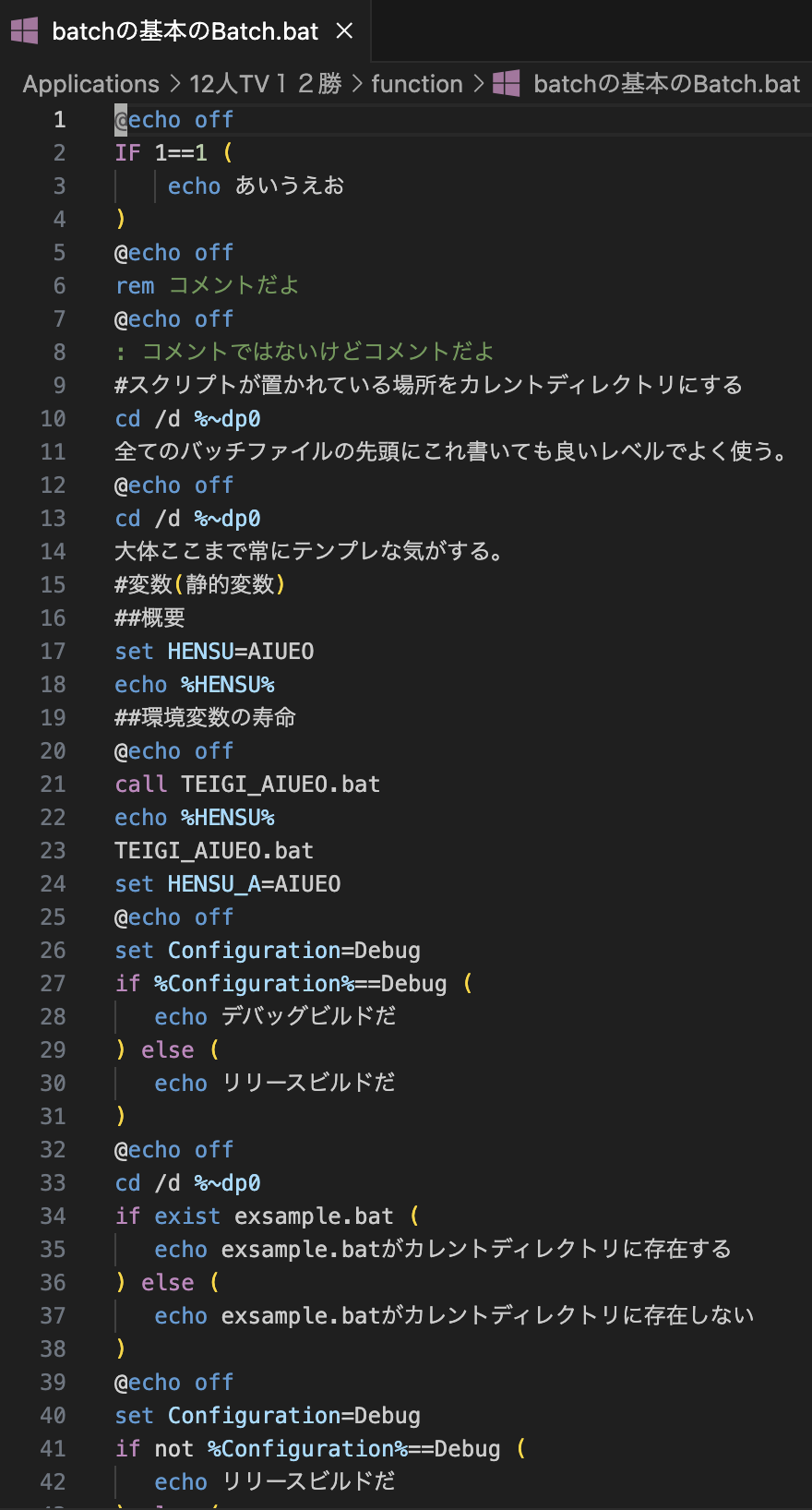This screenshot has width=812, height=1510.
Task: Click 'set Configuration=Debug' on line 26
Action: coord(268,951)
